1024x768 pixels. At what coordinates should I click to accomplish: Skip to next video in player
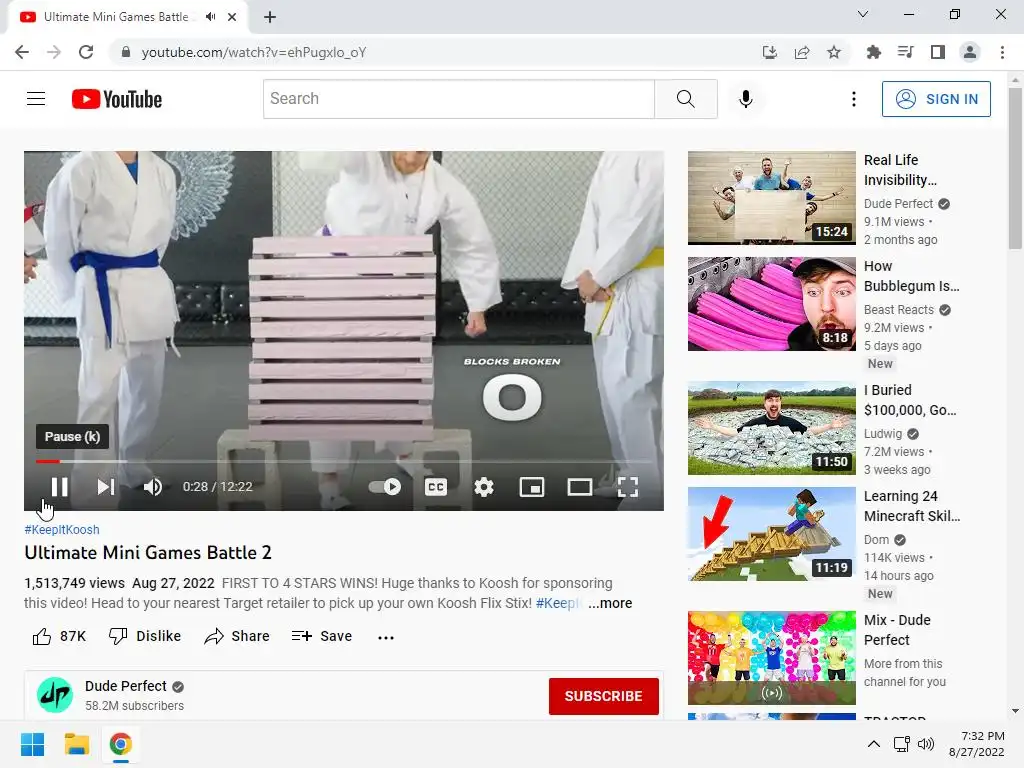click(x=106, y=487)
